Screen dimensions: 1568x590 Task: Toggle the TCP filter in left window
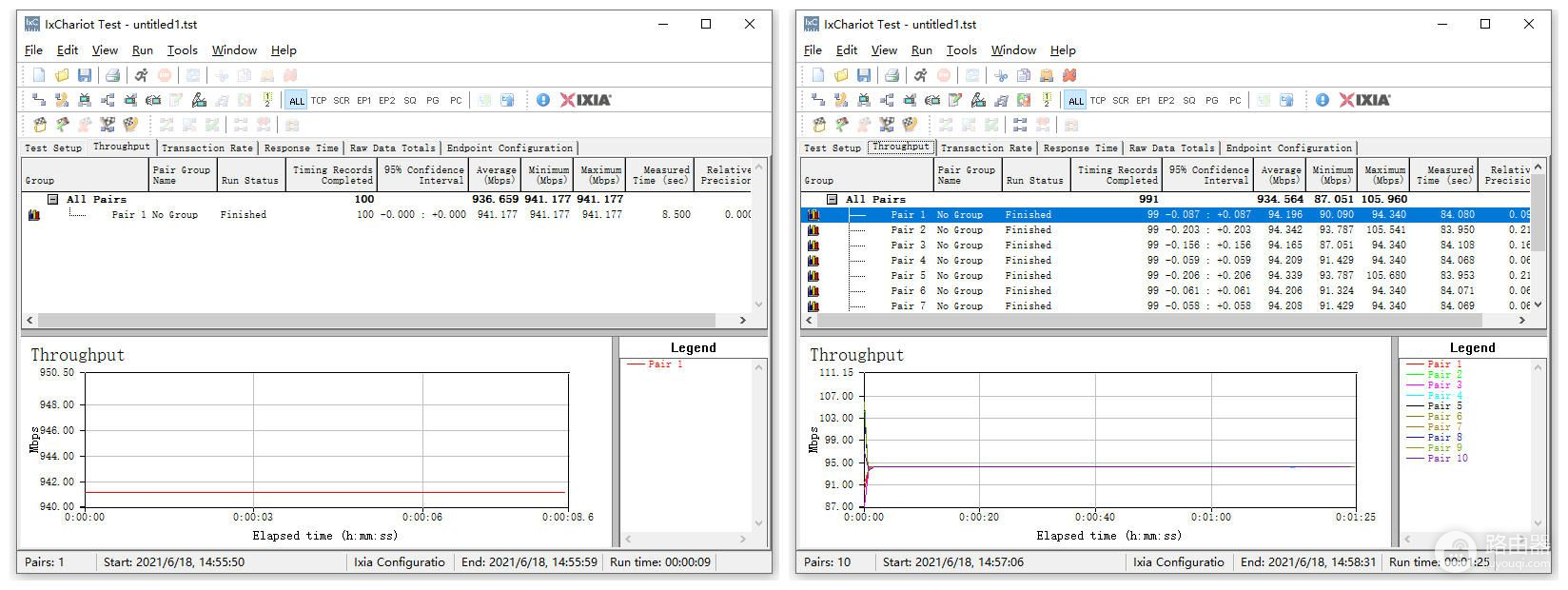(x=319, y=100)
